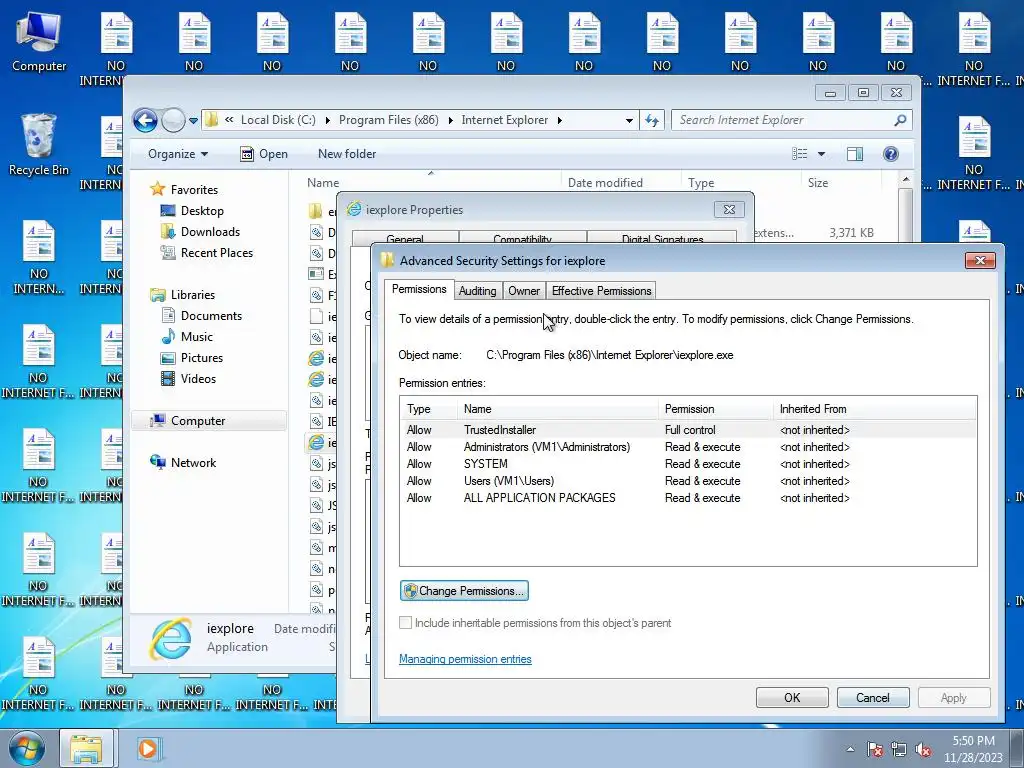The height and width of the screenshot is (768, 1024).
Task: Select the TrustedInstaller permission entry
Action: point(688,430)
